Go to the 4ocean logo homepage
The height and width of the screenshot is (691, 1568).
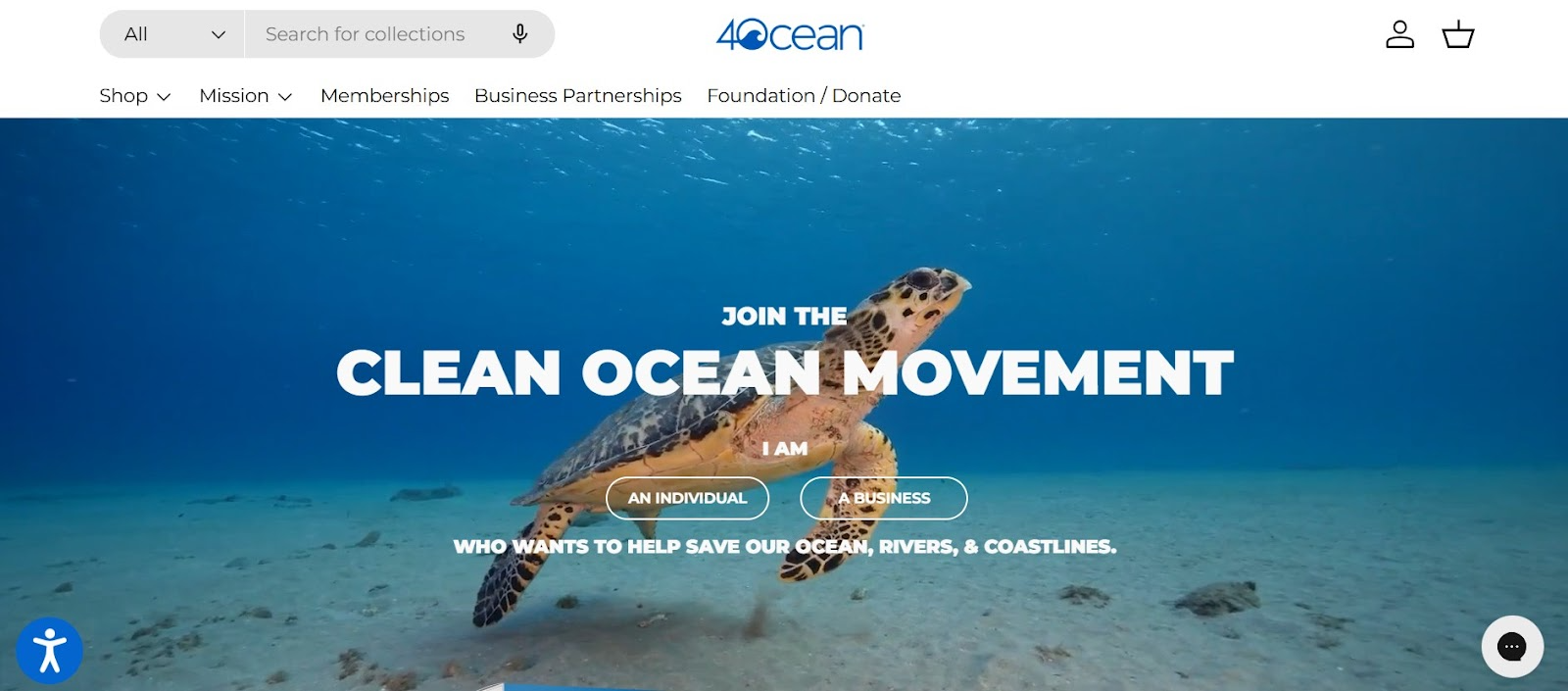(790, 34)
